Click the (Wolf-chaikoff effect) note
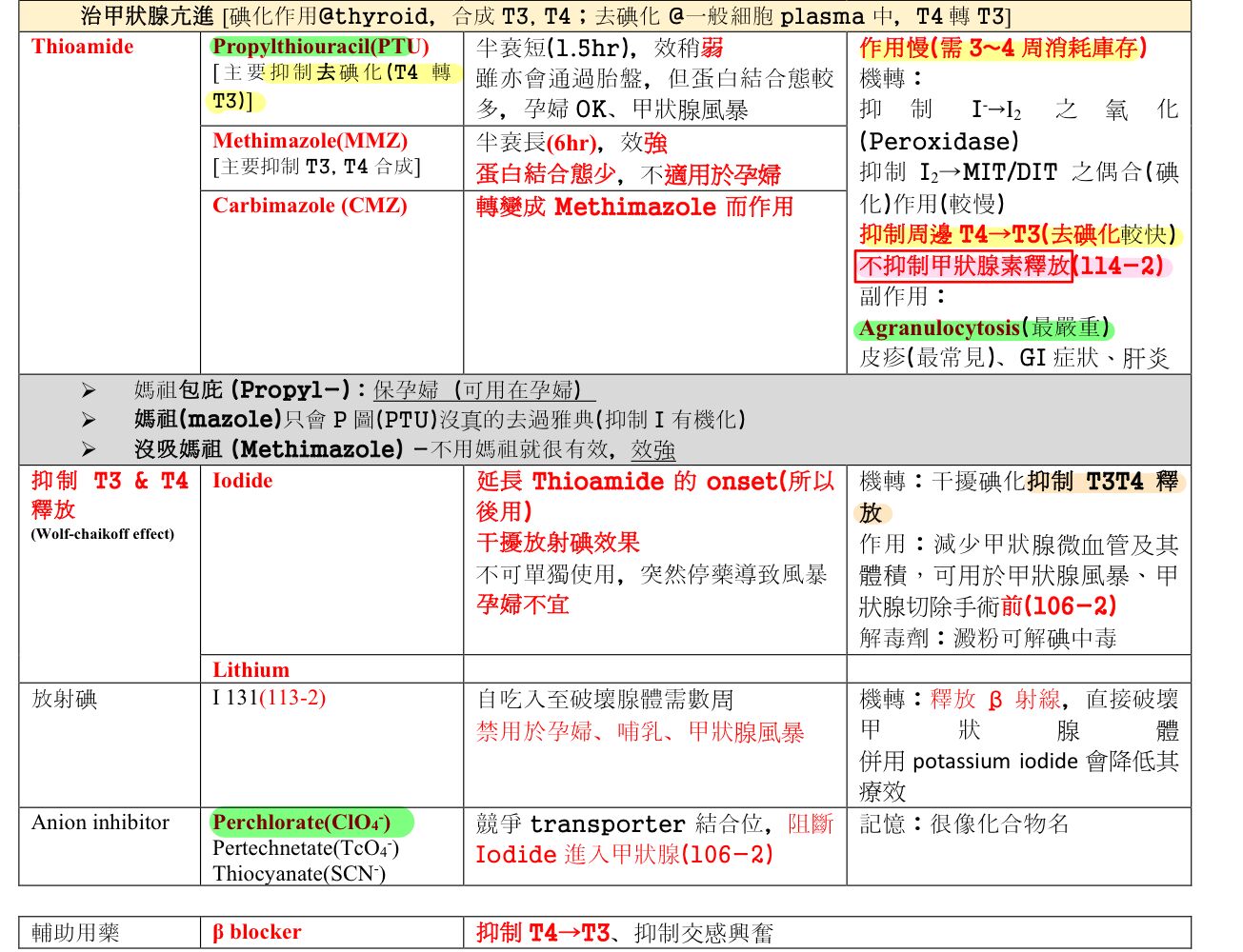 click(x=103, y=534)
